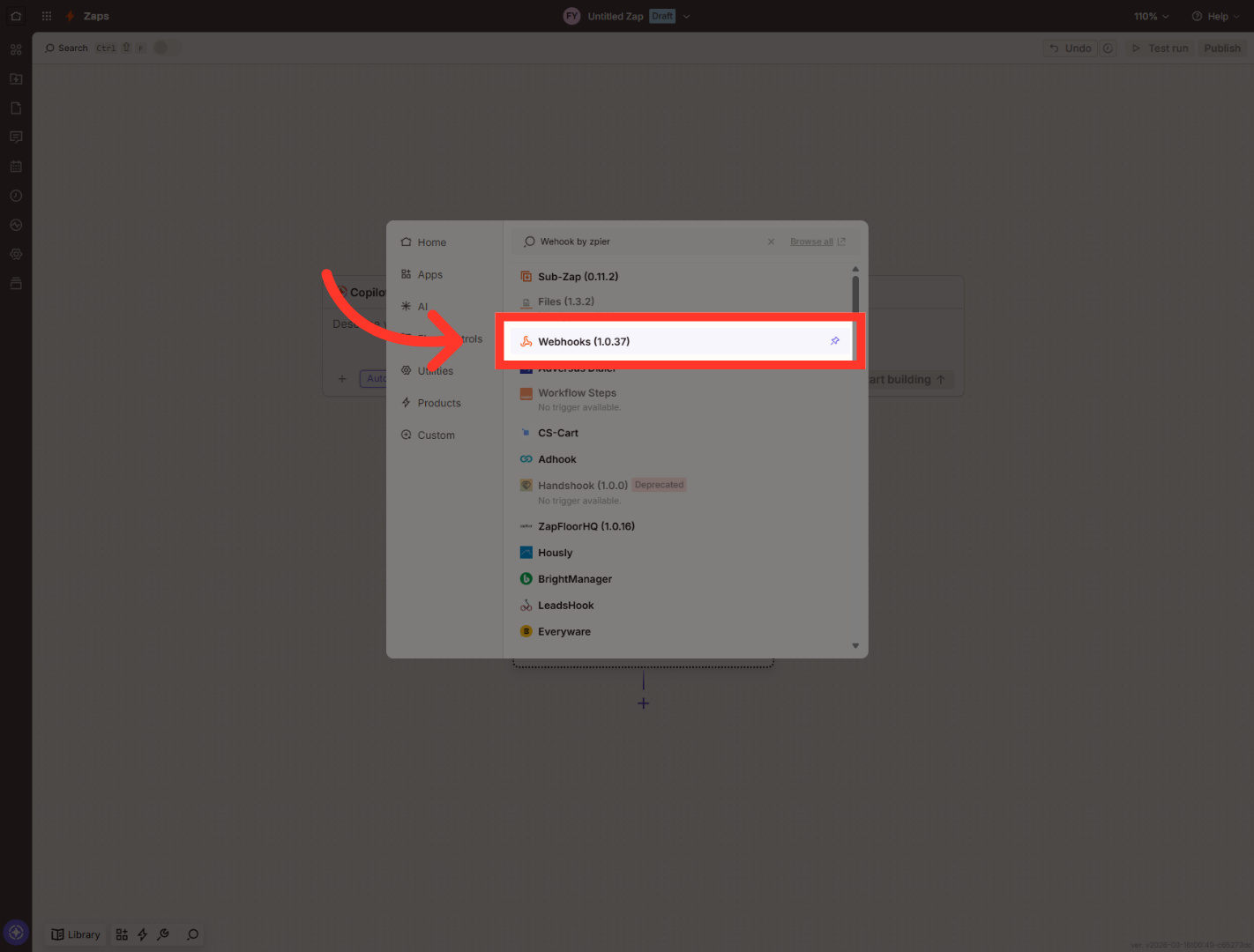Select the Everyware app
This screenshot has width=1254, height=952.
(x=564, y=632)
